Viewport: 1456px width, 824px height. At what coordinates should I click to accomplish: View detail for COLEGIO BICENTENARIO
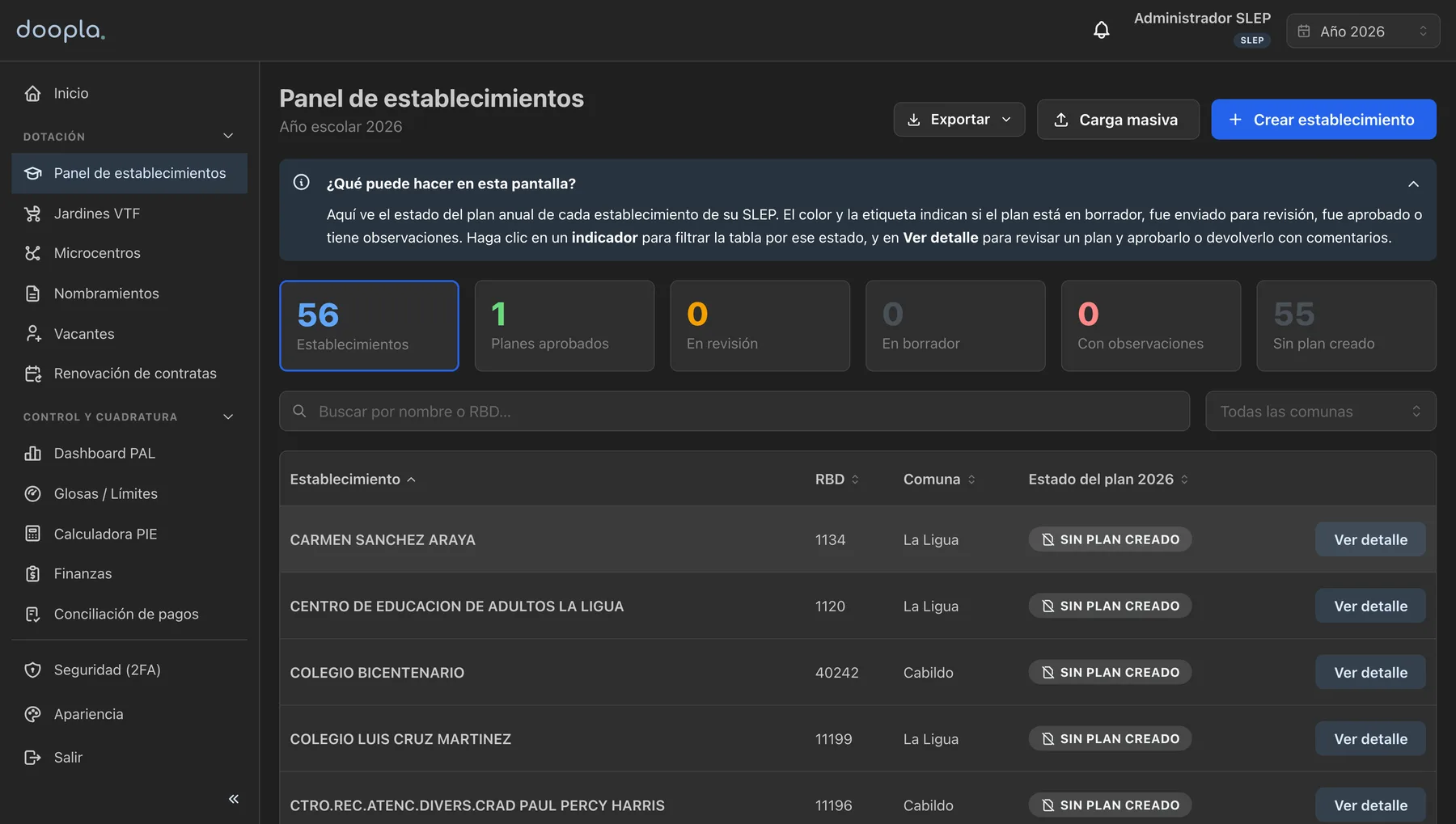coord(1370,672)
